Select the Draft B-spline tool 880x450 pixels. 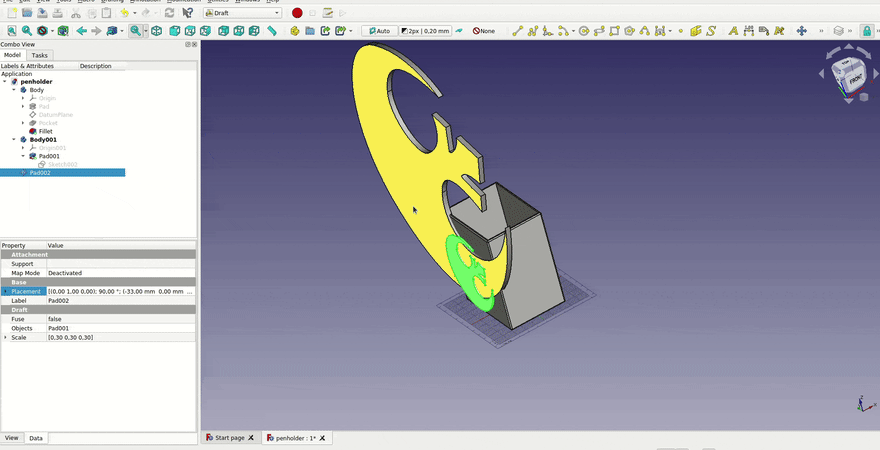click(x=645, y=31)
